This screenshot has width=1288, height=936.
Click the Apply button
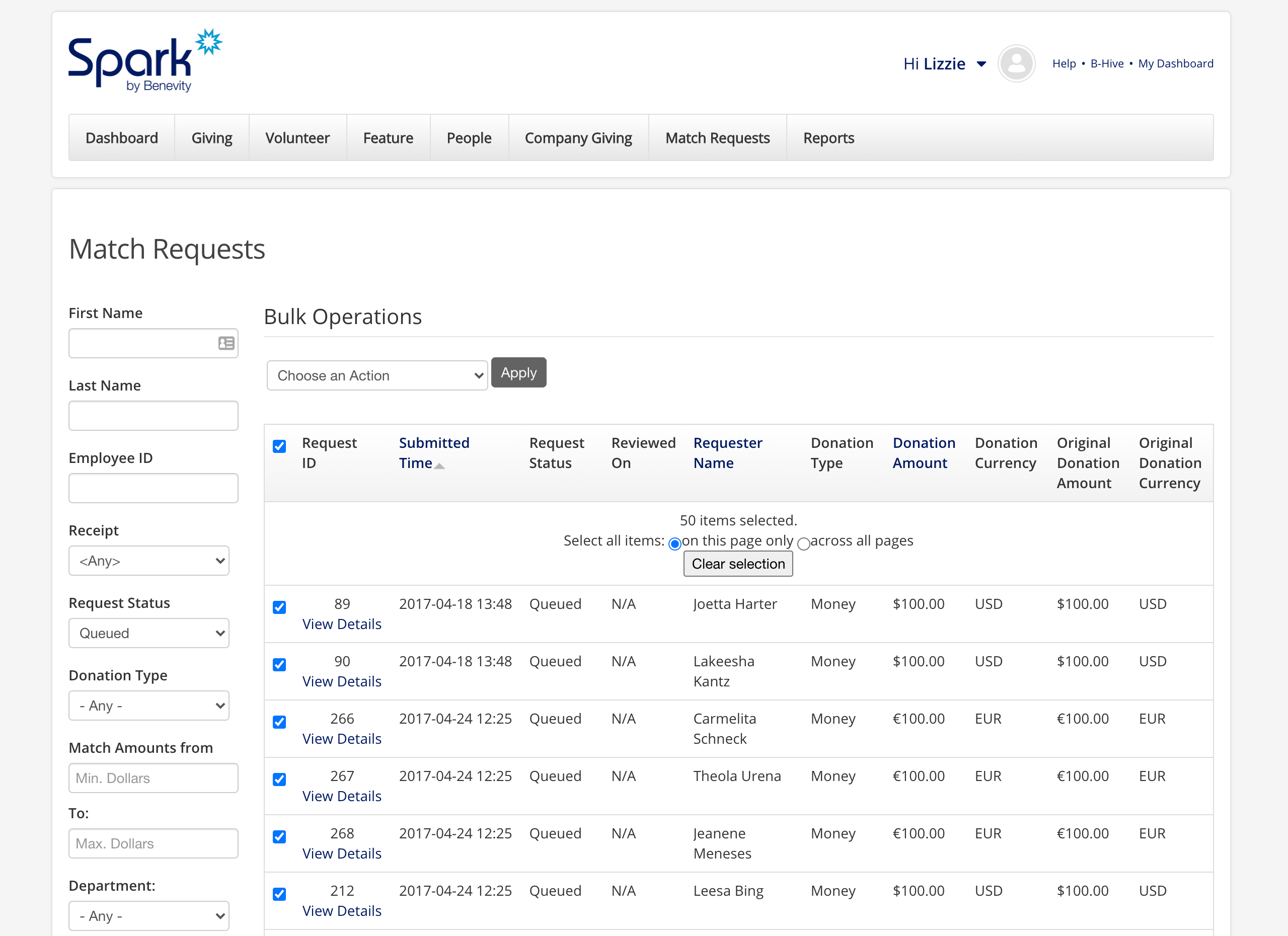[x=518, y=372]
